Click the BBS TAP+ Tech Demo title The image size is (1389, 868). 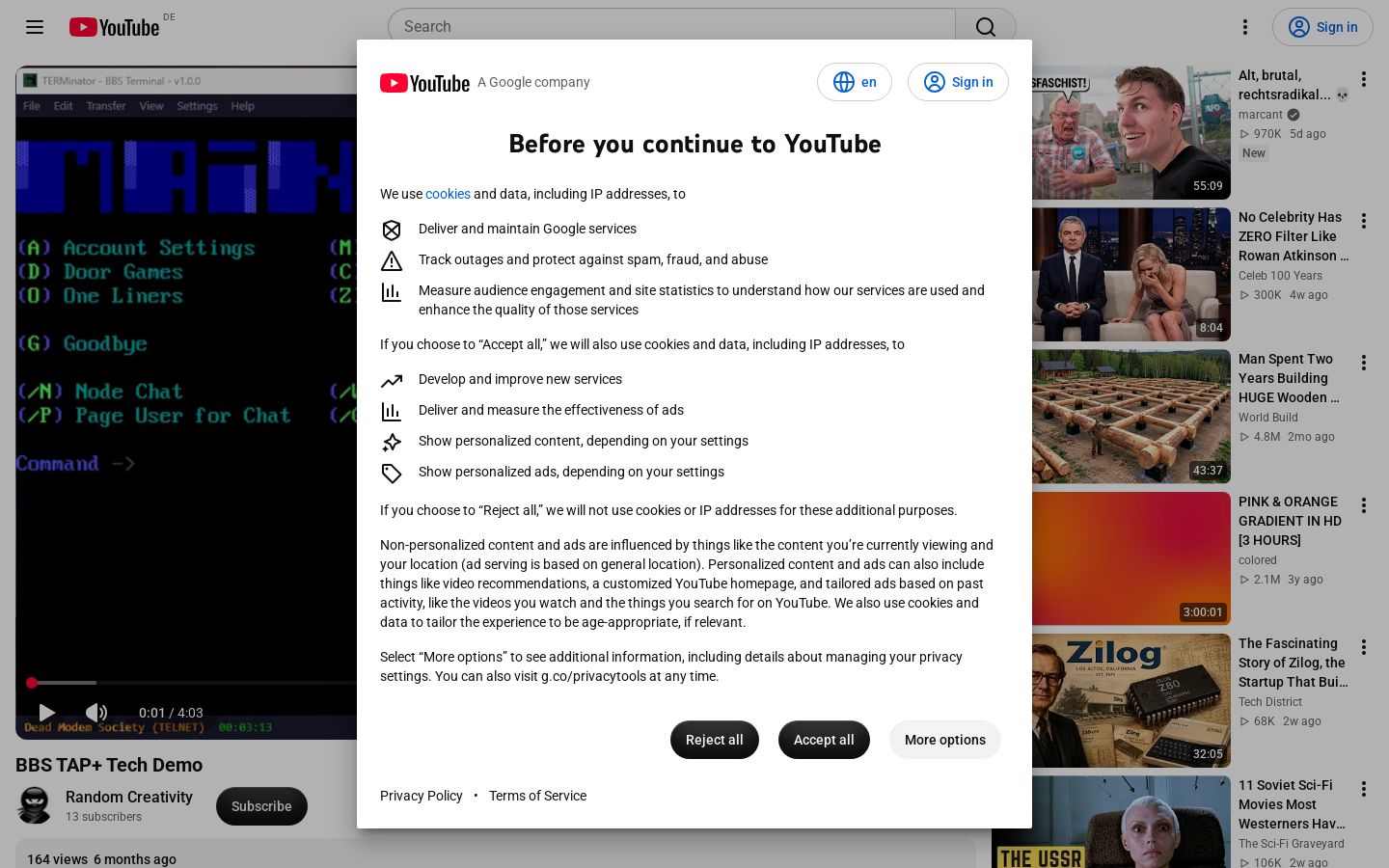point(109,765)
